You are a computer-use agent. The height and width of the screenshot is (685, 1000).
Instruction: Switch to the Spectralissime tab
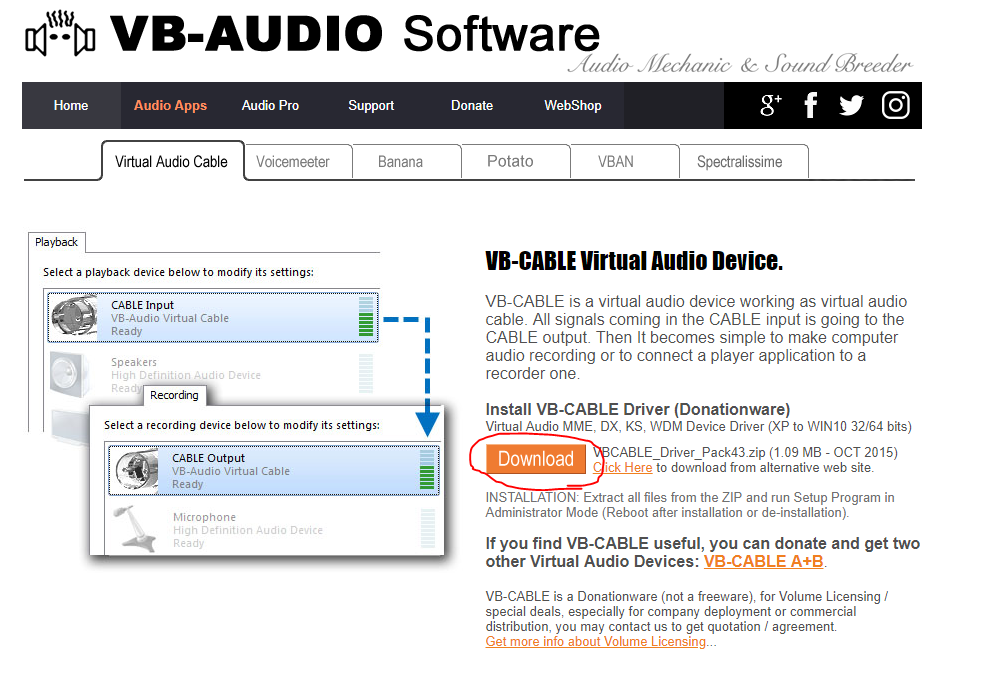coord(740,162)
